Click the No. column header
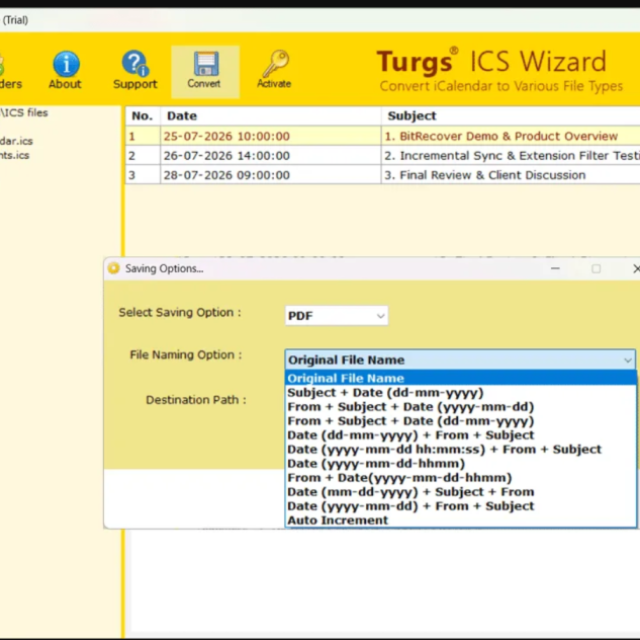Screen dimensions: 640x640 (142, 116)
